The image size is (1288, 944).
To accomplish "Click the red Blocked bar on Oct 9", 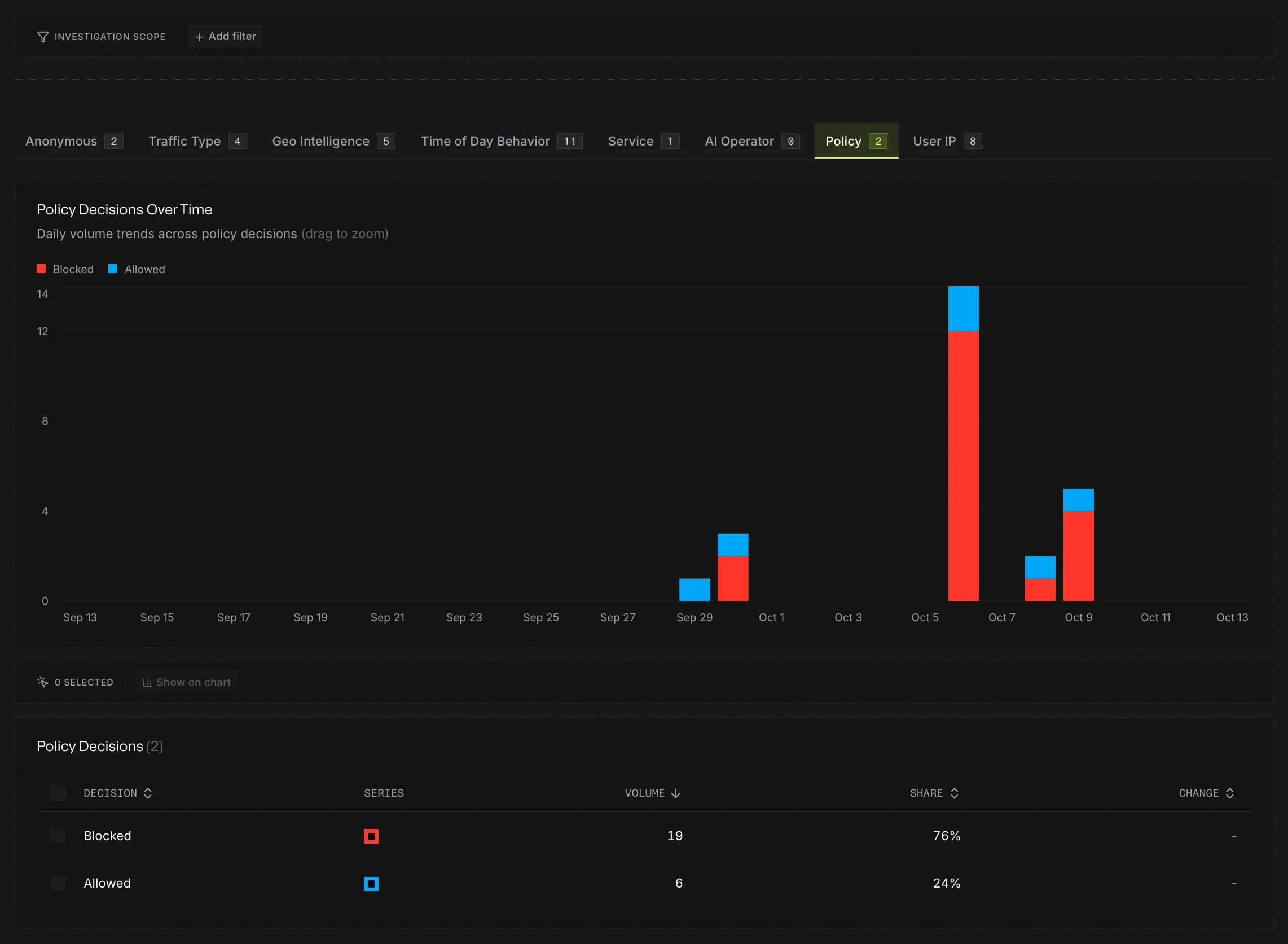I will 1078,556.
